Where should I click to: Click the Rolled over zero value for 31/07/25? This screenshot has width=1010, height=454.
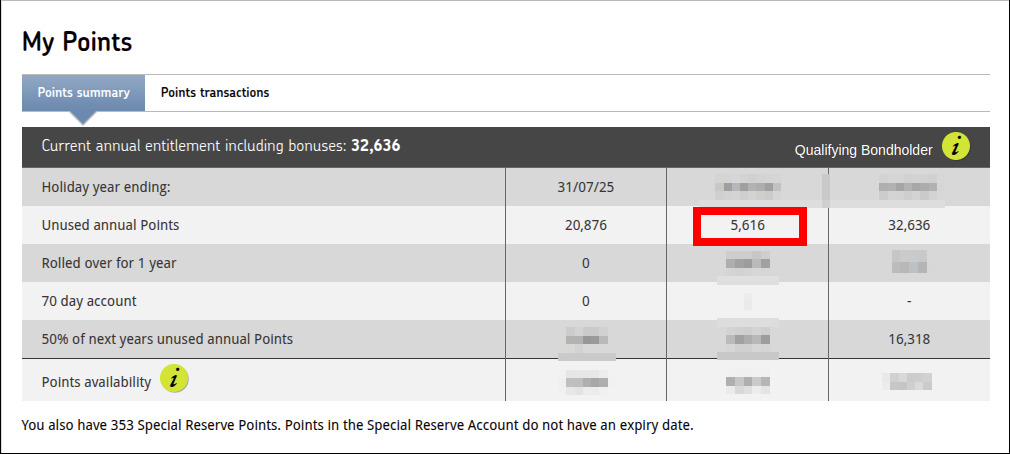coord(586,263)
